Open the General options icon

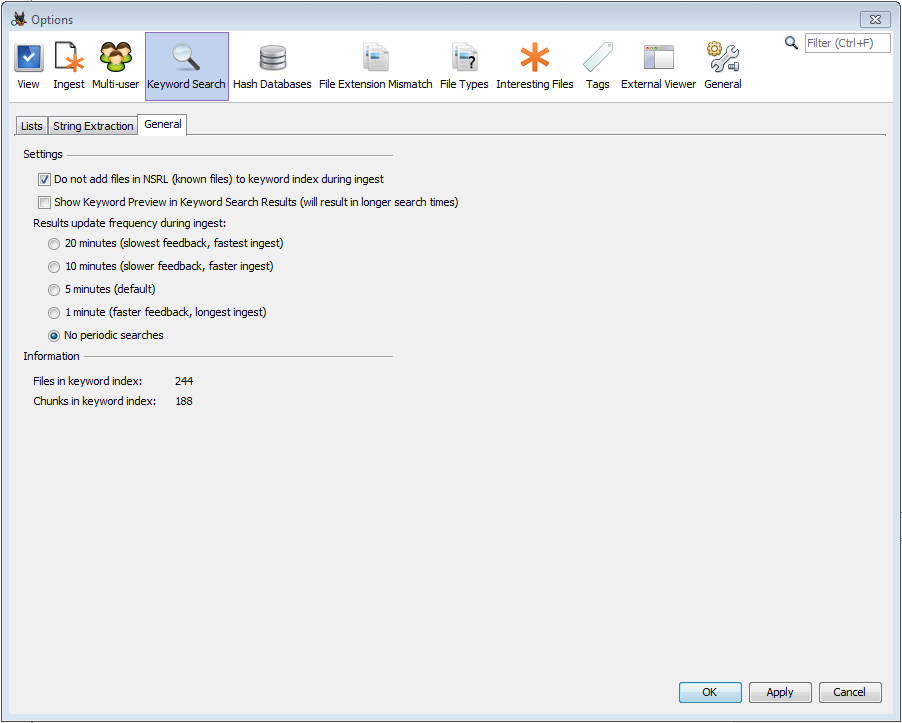(722, 60)
